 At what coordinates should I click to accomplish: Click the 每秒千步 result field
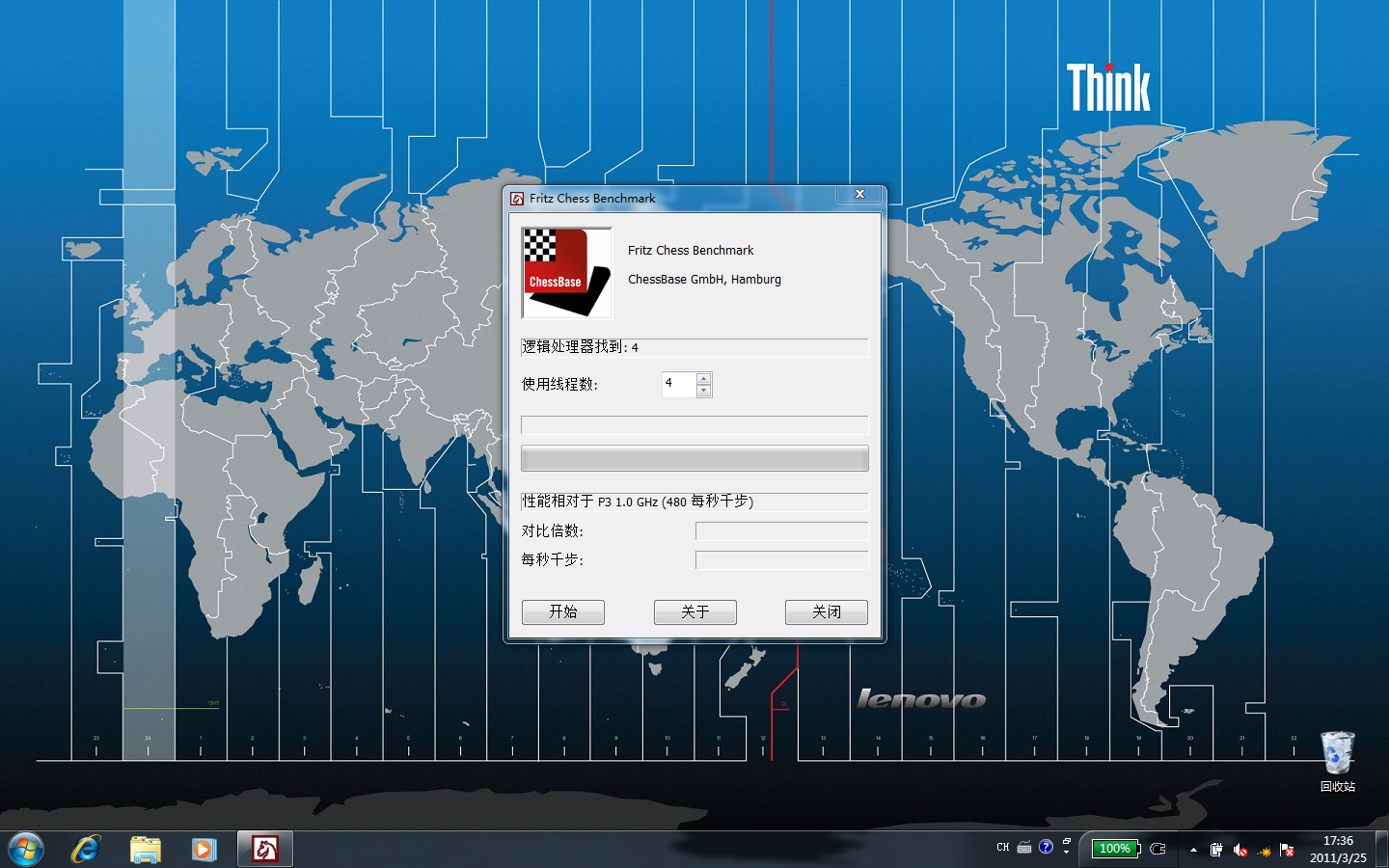tap(781, 560)
